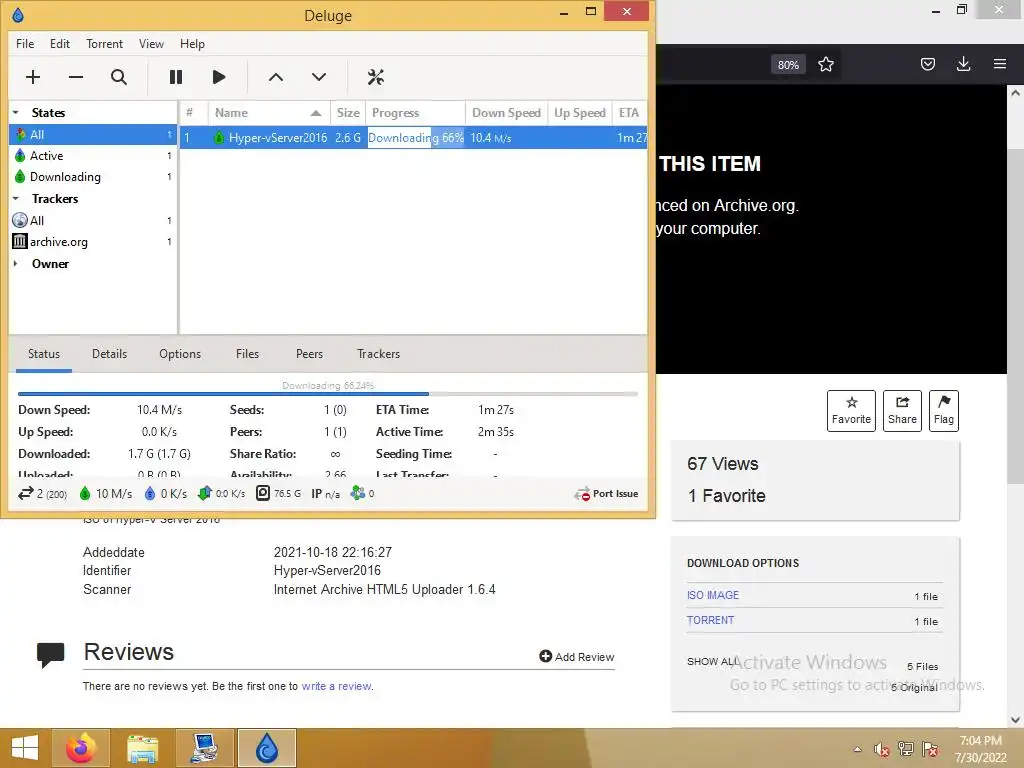
Task: Sort torrents by Name column
Action: 269,112
